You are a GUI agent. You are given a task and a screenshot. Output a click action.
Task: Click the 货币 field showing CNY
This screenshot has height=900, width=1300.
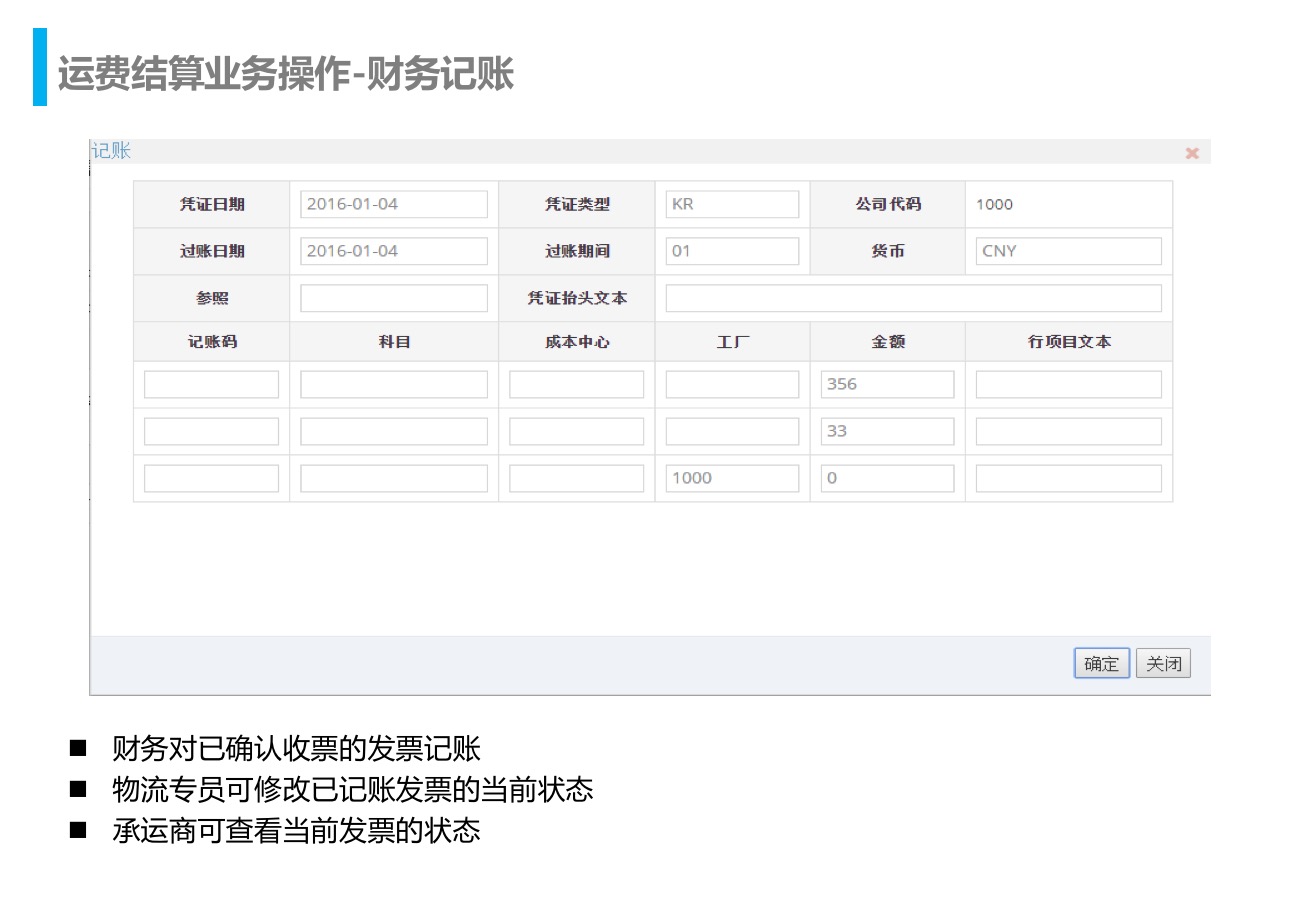(x=1068, y=251)
